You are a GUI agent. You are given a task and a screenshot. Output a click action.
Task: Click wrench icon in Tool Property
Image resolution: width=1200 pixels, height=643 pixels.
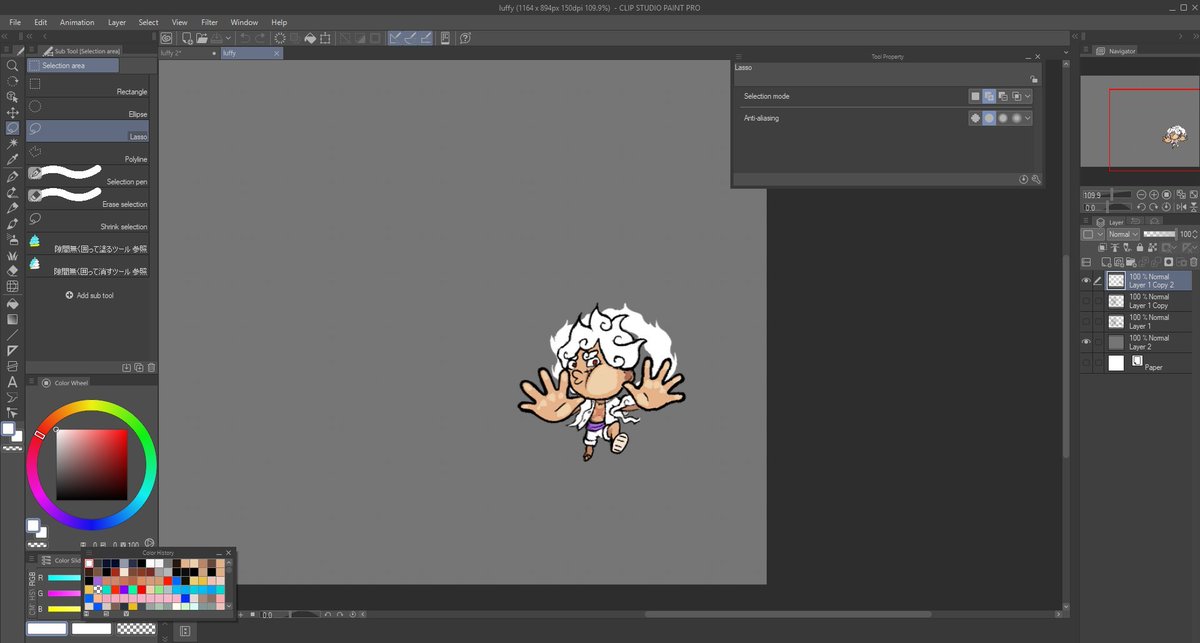1036,179
